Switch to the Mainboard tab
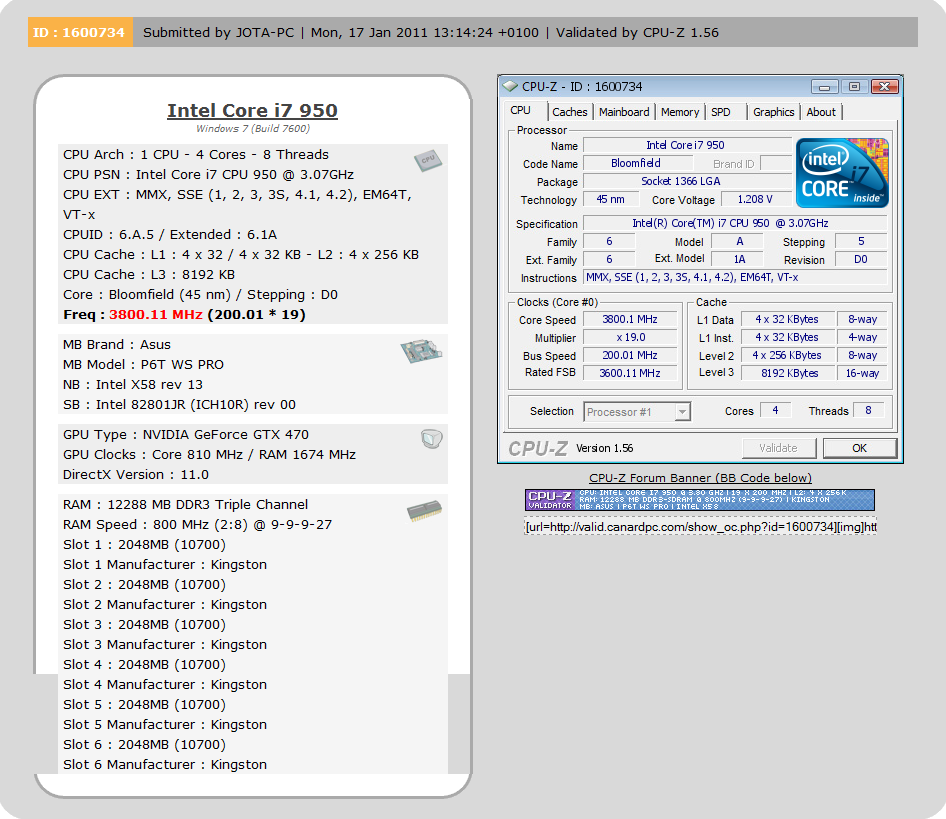Viewport: 946px width, 819px height. point(624,112)
